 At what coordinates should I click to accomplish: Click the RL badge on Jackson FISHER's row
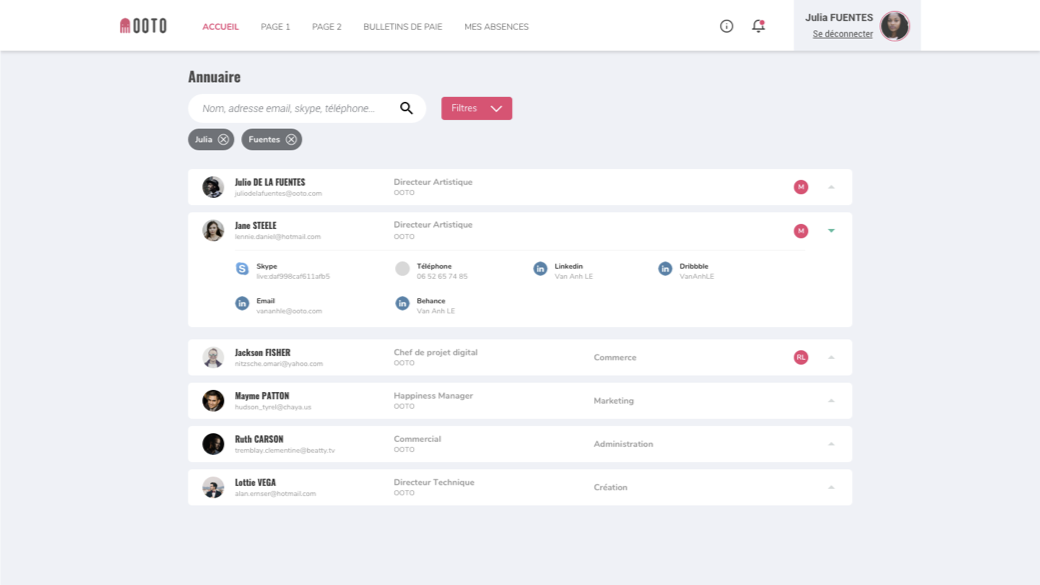(801, 358)
